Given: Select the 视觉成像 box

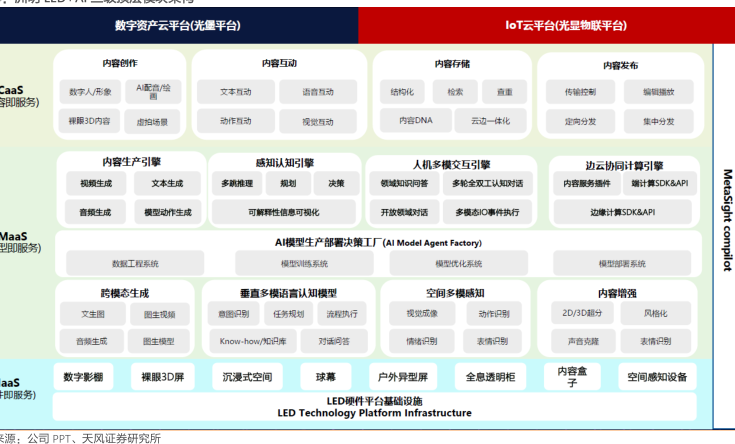Looking at the screenshot, I should coord(421,314).
